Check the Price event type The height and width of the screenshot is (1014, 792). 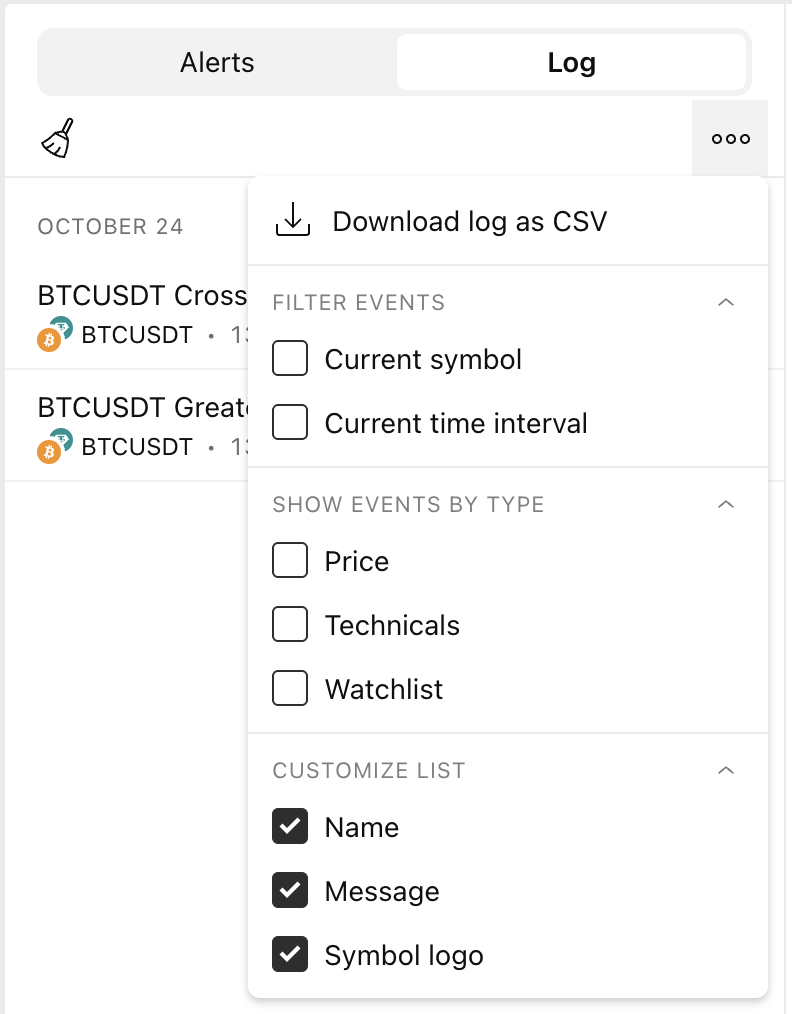pos(290,561)
